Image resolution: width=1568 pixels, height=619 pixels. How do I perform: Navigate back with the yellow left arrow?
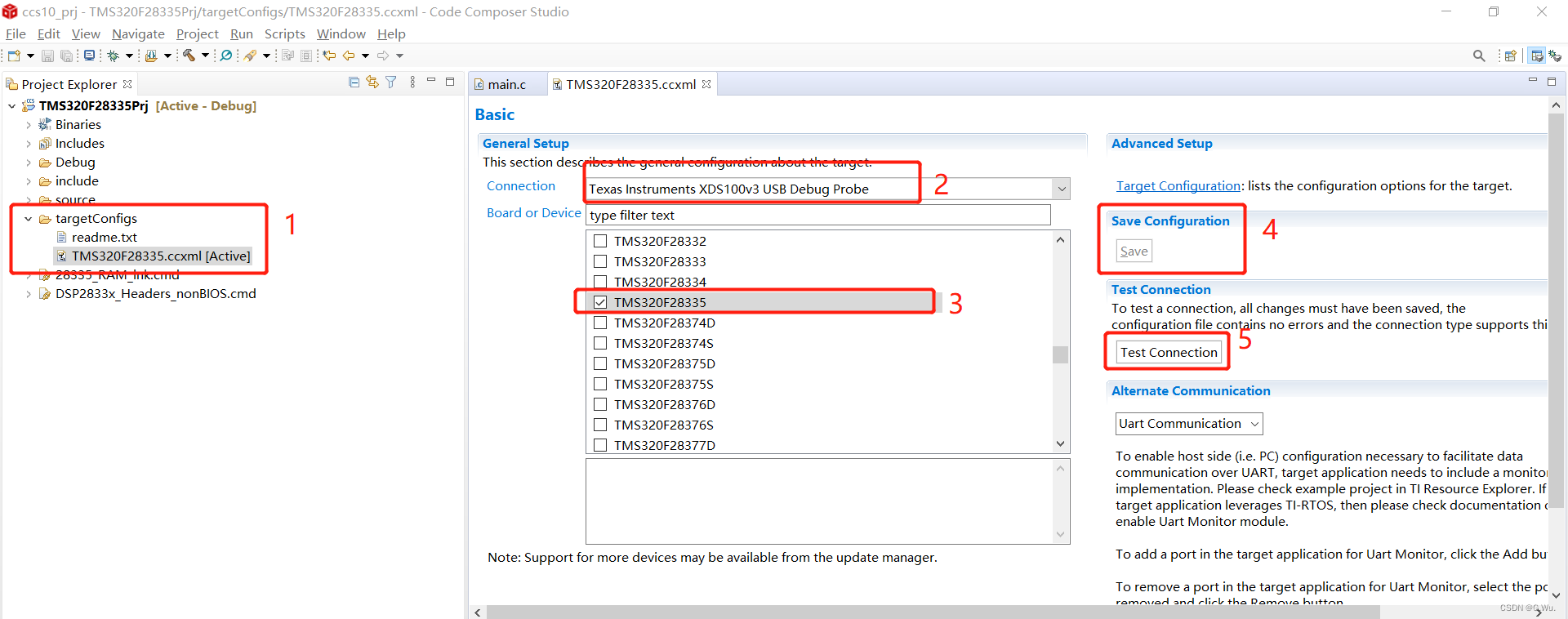pos(349,56)
